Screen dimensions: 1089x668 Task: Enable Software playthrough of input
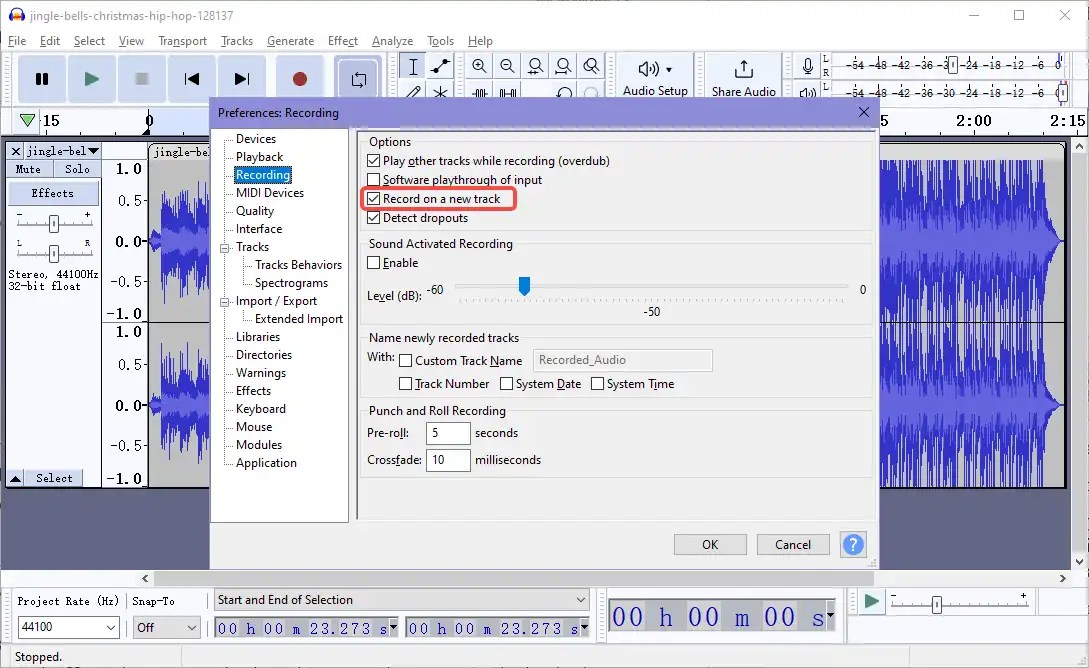point(375,179)
